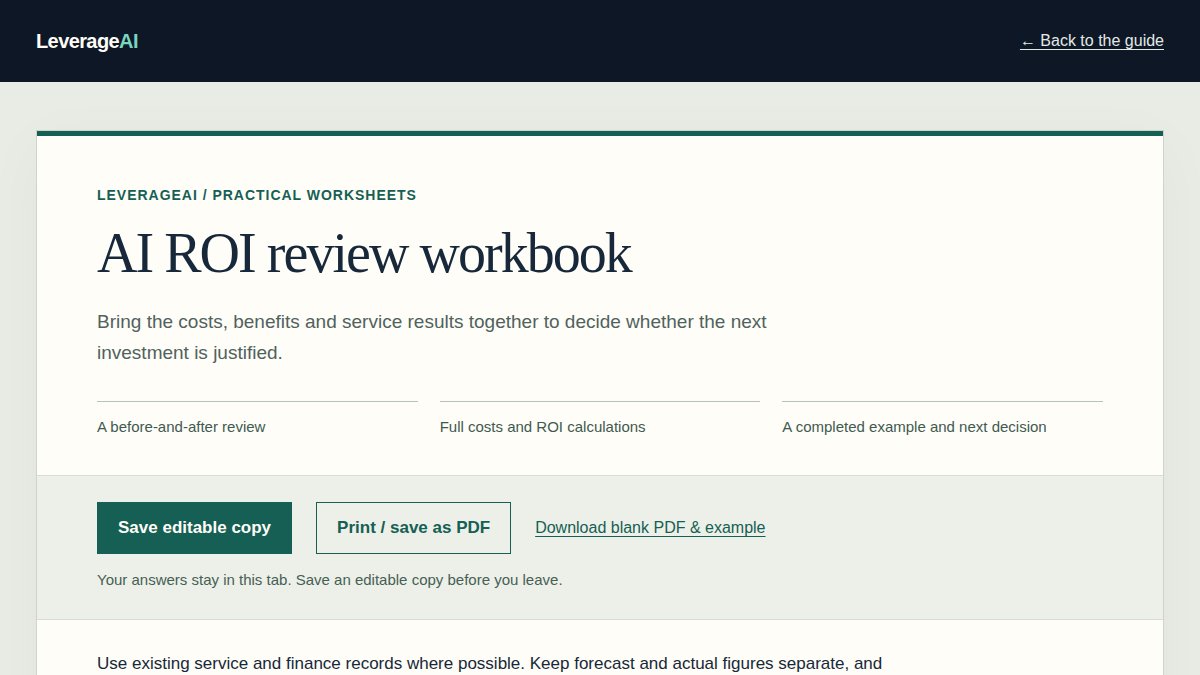
Task: Click 'Use existing service and finance records' paragraph
Action: pyautogui.click(x=489, y=664)
